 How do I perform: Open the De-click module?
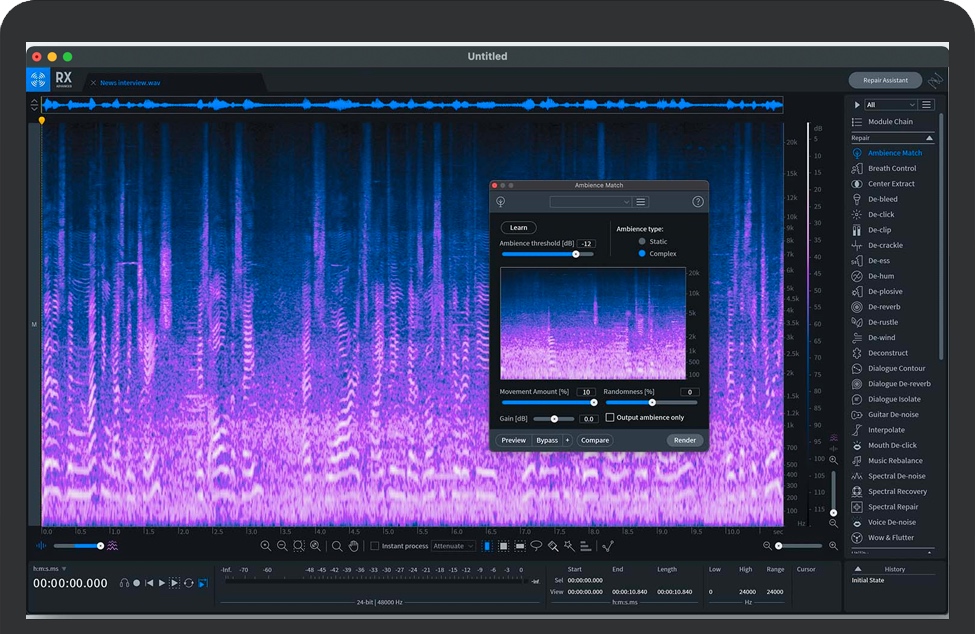point(881,214)
